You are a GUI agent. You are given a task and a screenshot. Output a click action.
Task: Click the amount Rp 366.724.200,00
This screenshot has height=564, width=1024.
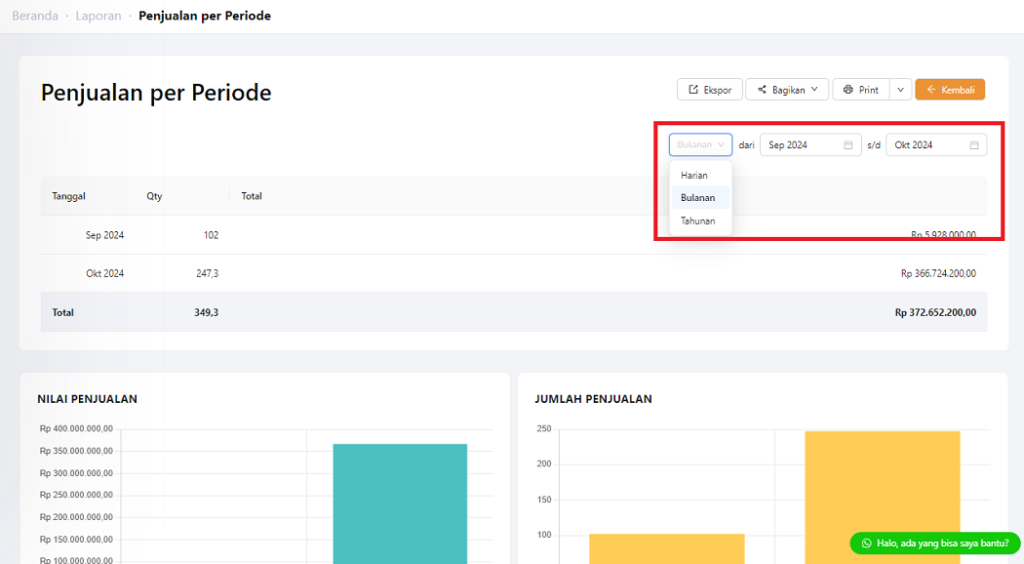pyautogui.click(x=938, y=274)
